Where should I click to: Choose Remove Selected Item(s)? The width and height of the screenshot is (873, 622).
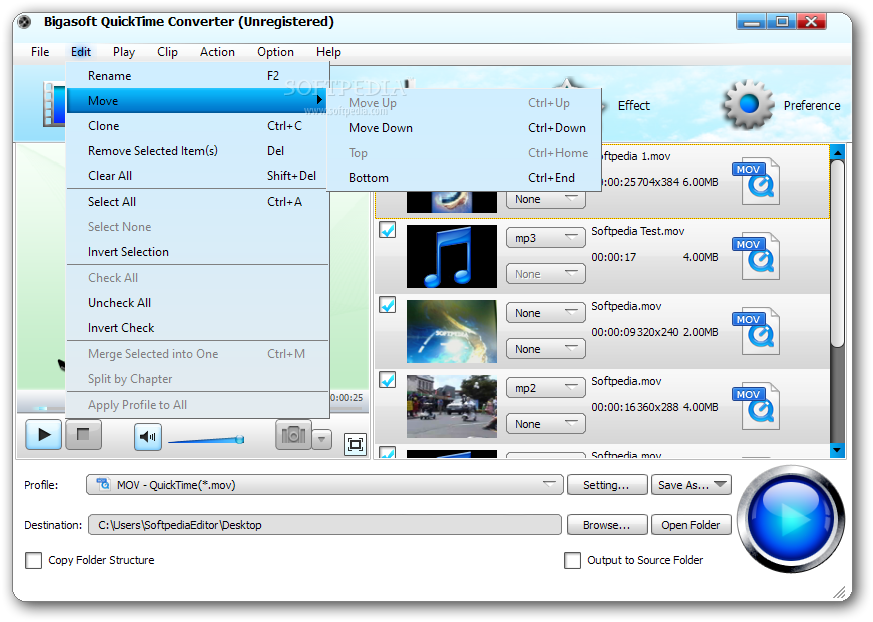(x=198, y=151)
